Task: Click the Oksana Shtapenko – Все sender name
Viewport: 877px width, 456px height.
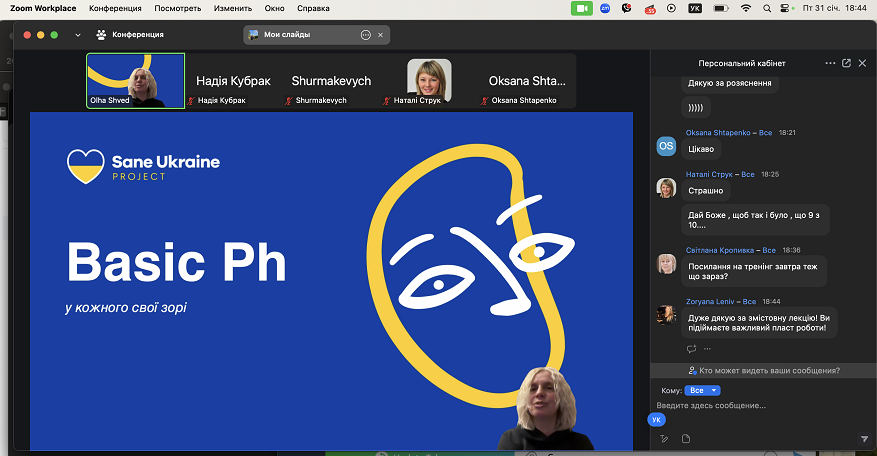Action: [x=729, y=133]
